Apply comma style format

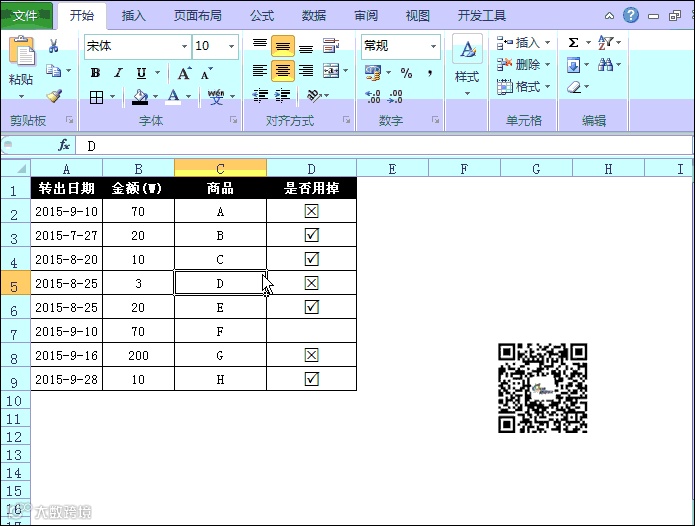pos(429,73)
